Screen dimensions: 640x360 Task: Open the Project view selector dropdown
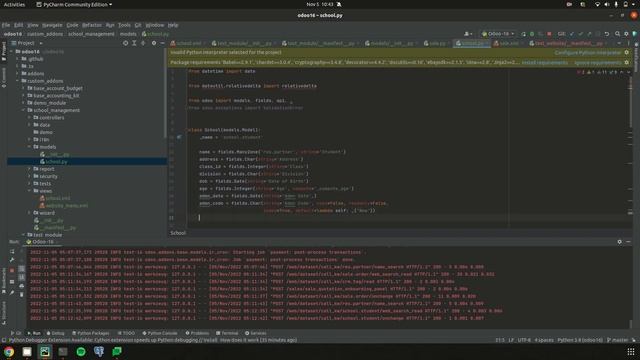(x=27, y=43)
